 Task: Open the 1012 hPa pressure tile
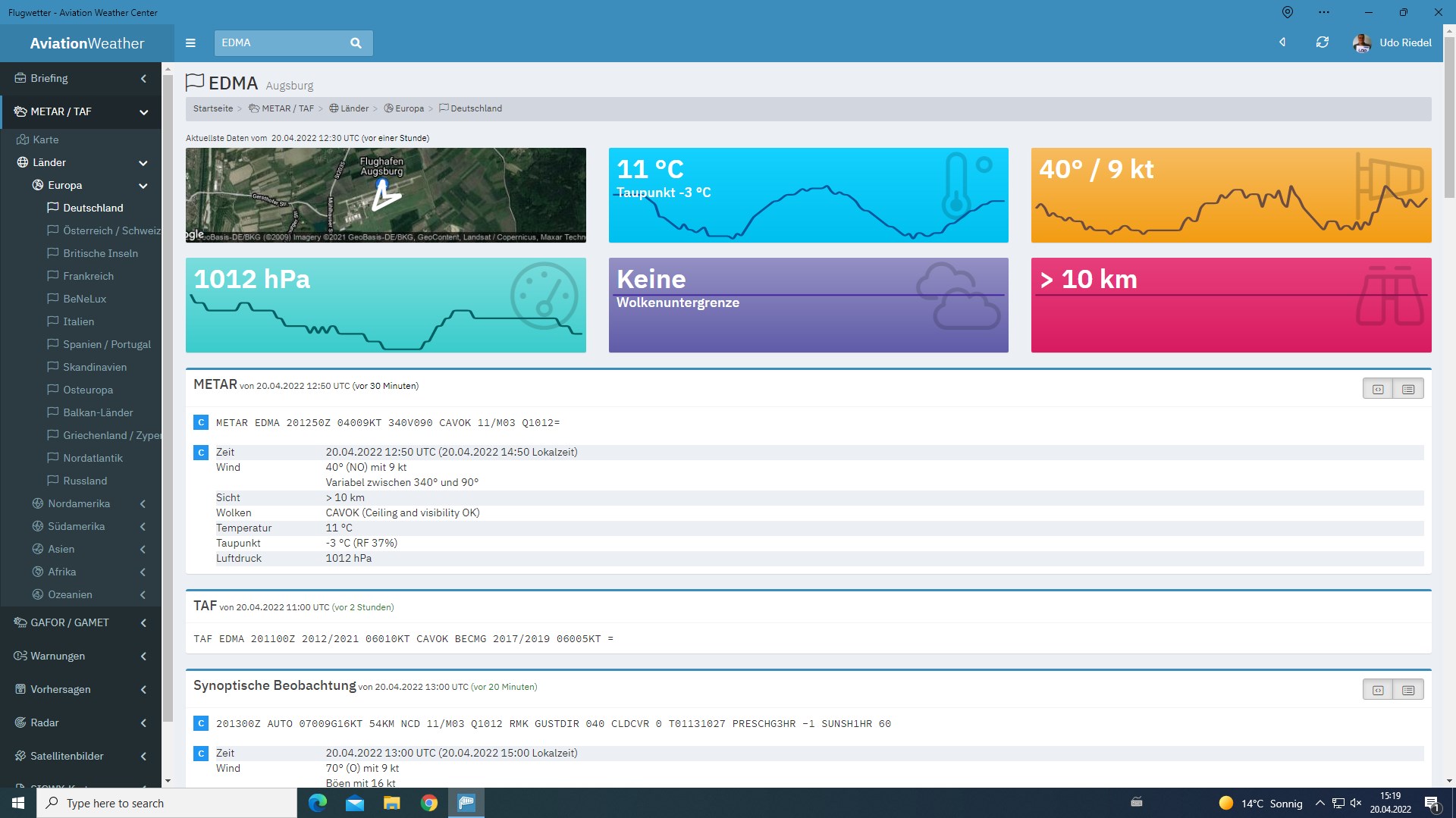[x=386, y=305]
